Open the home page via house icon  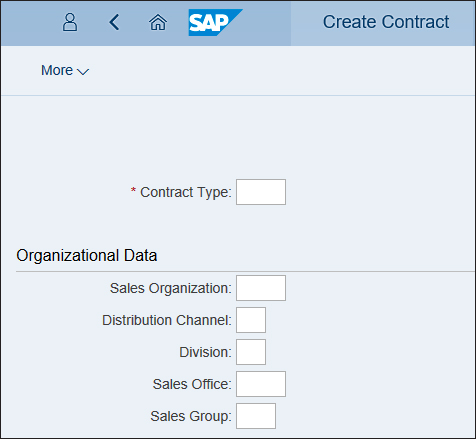point(158,23)
